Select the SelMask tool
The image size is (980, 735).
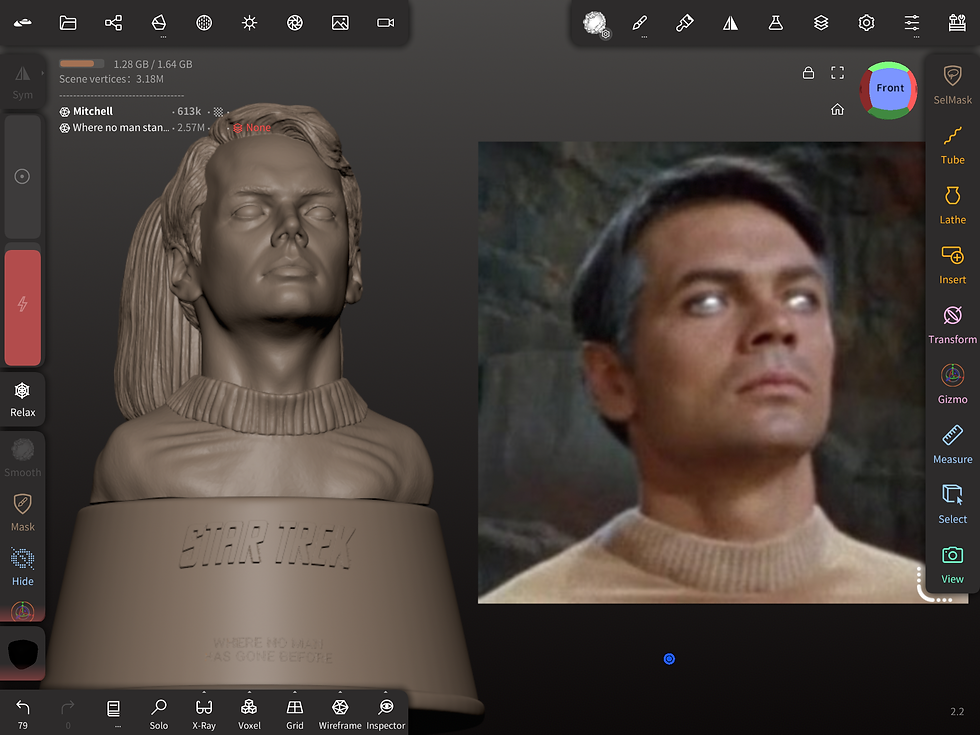click(x=952, y=84)
